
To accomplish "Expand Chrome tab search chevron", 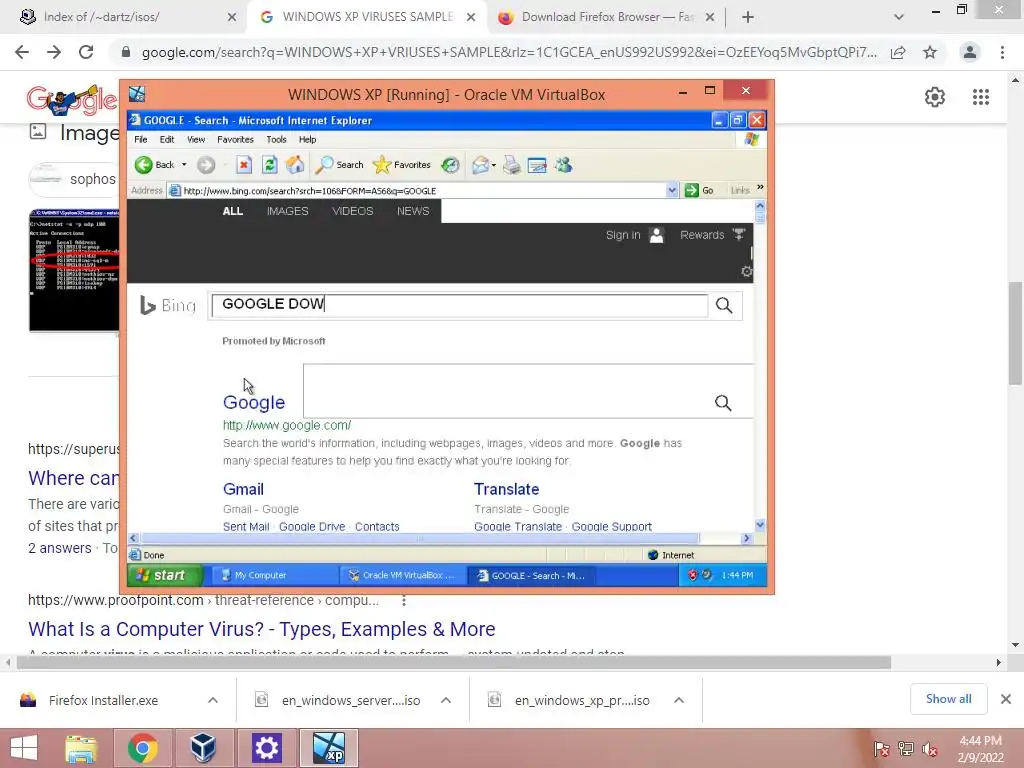I will coord(899,18).
